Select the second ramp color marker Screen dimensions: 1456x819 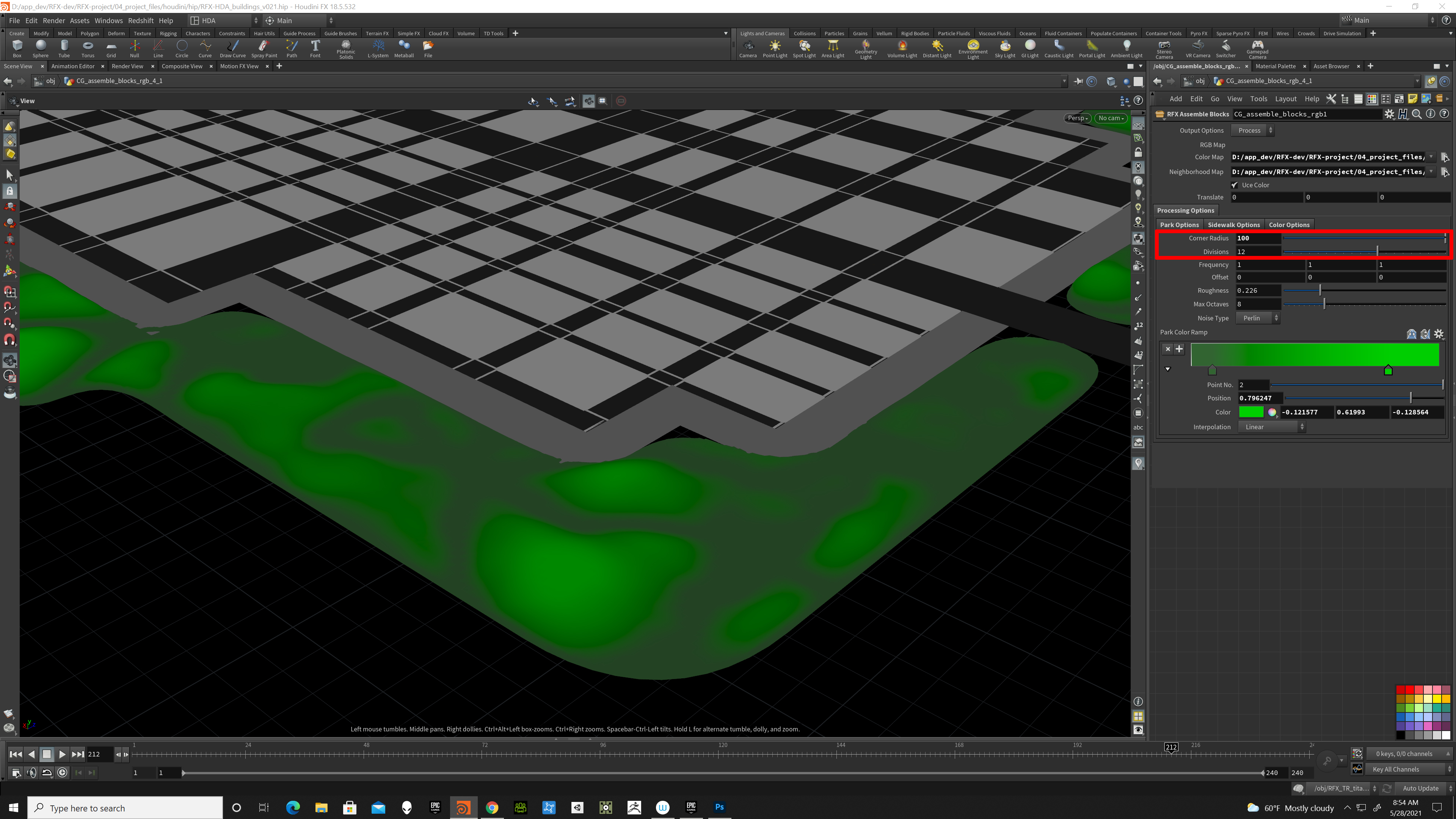pos(1388,370)
